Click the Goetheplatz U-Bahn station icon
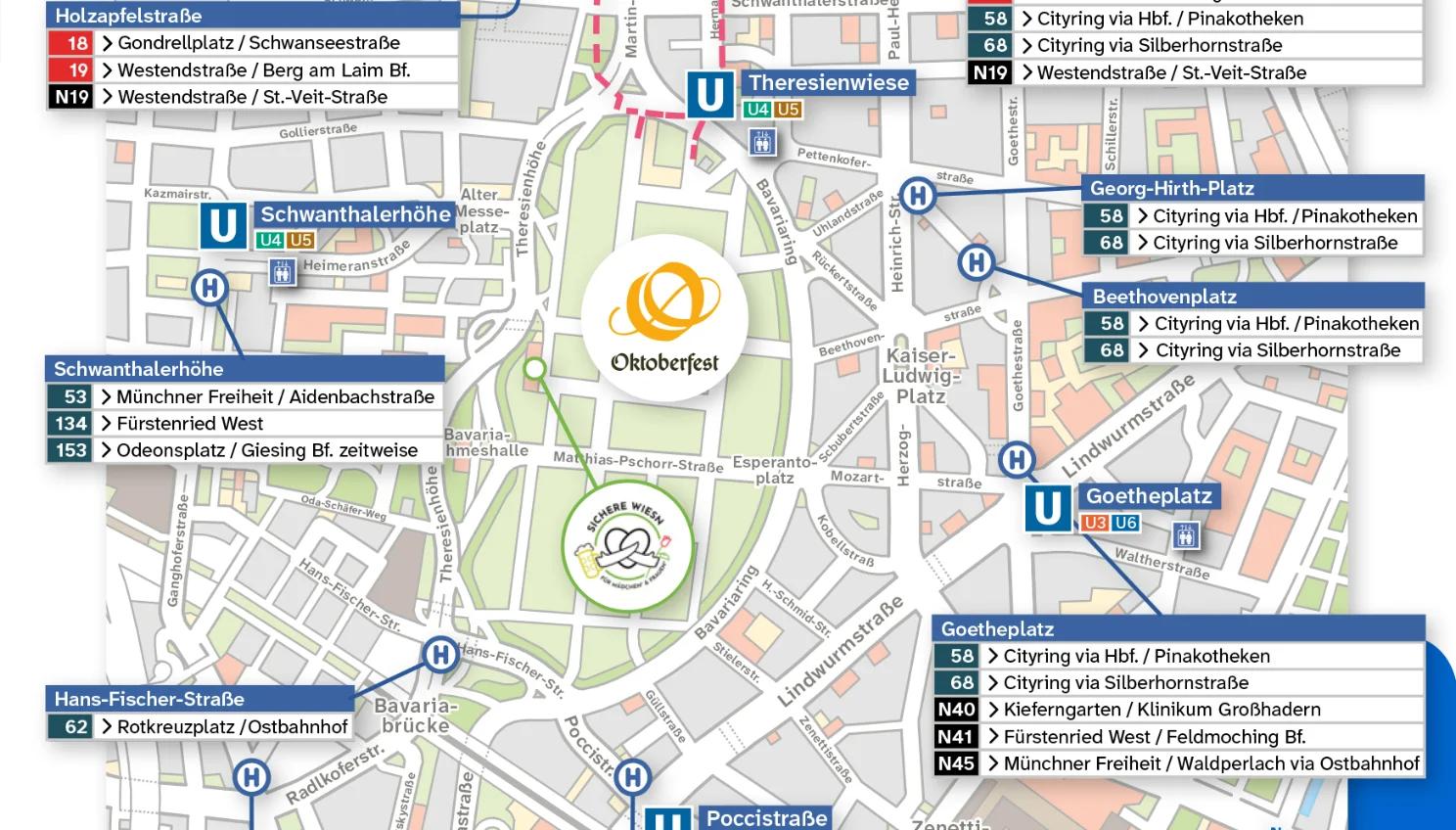The width and height of the screenshot is (1456, 830). click(1047, 509)
